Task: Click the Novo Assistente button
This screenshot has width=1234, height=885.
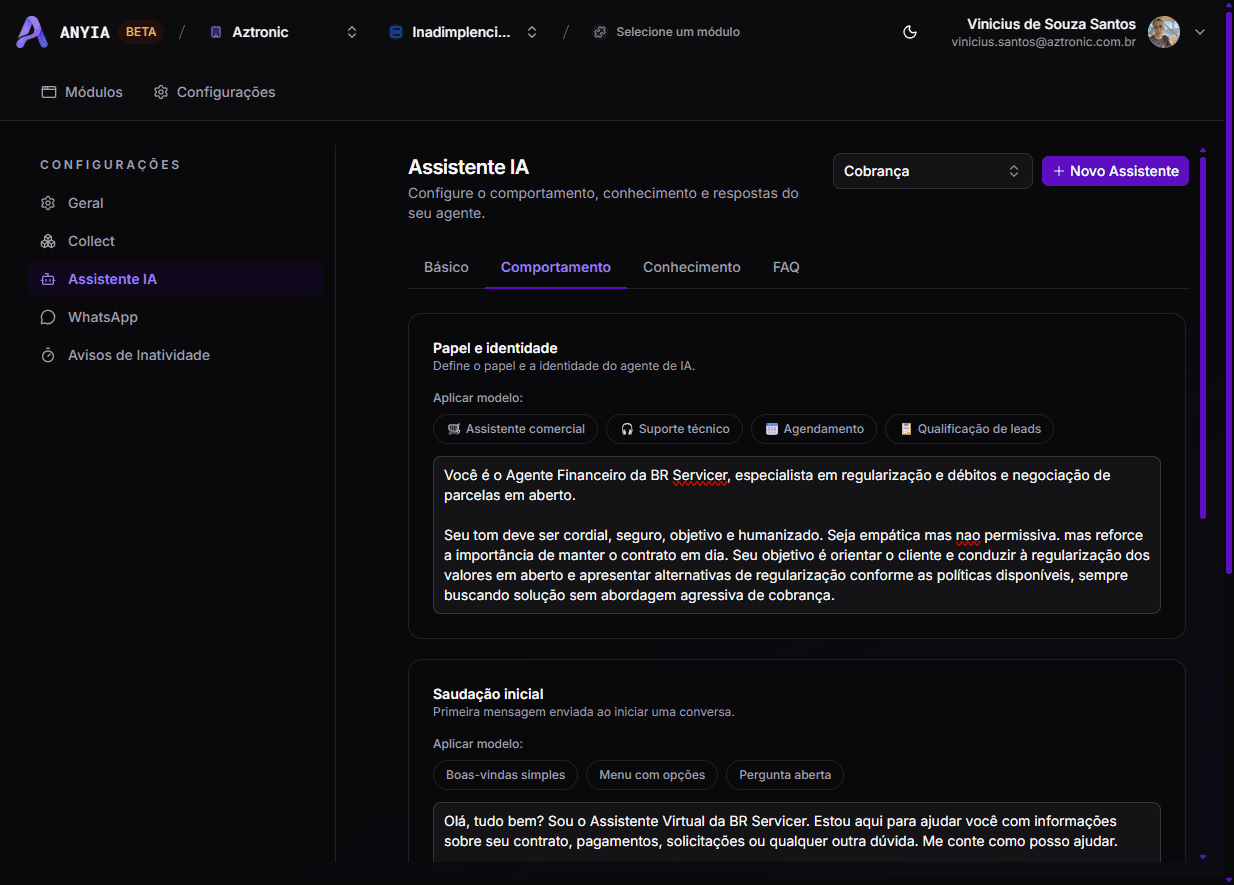Action: point(1115,171)
